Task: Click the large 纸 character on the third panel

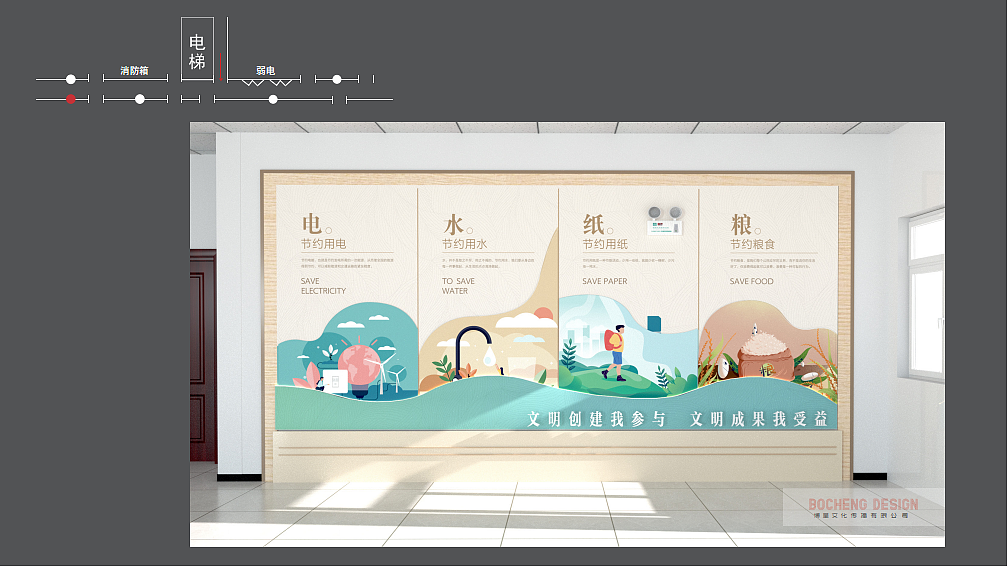Action: 593,225
